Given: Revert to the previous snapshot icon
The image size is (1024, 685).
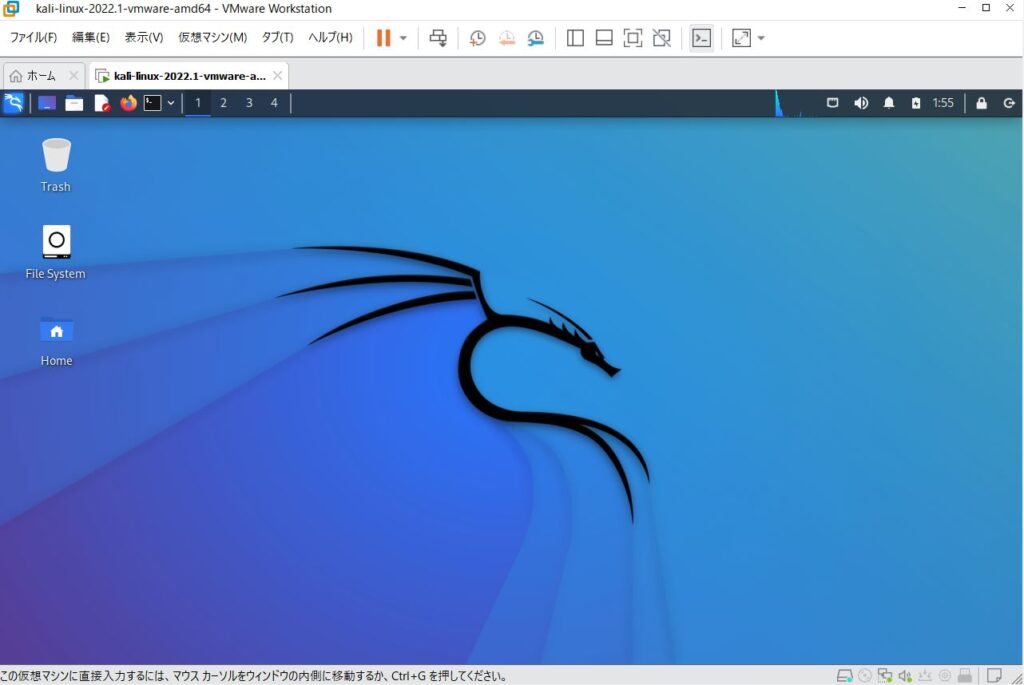Looking at the screenshot, I should pos(507,38).
